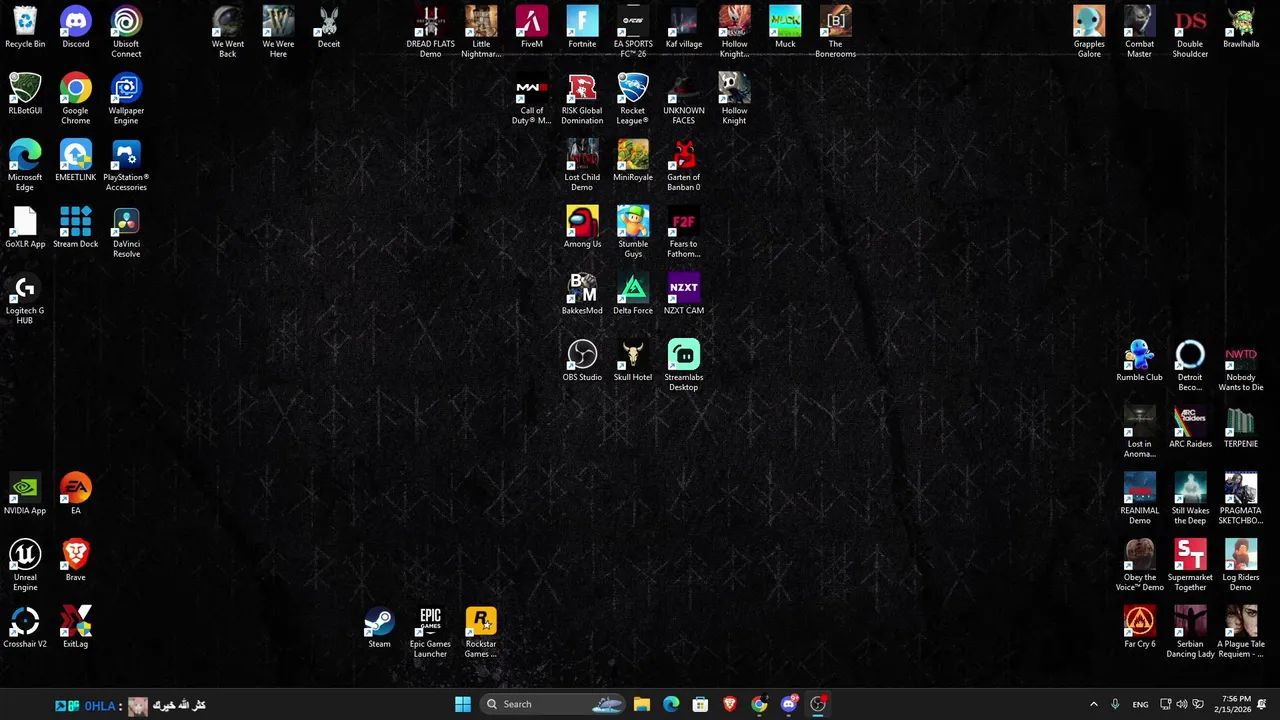The width and height of the screenshot is (1280, 720).
Task: Open the Far Cry 6 shortcut
Action: click(x=1140, y=628)
